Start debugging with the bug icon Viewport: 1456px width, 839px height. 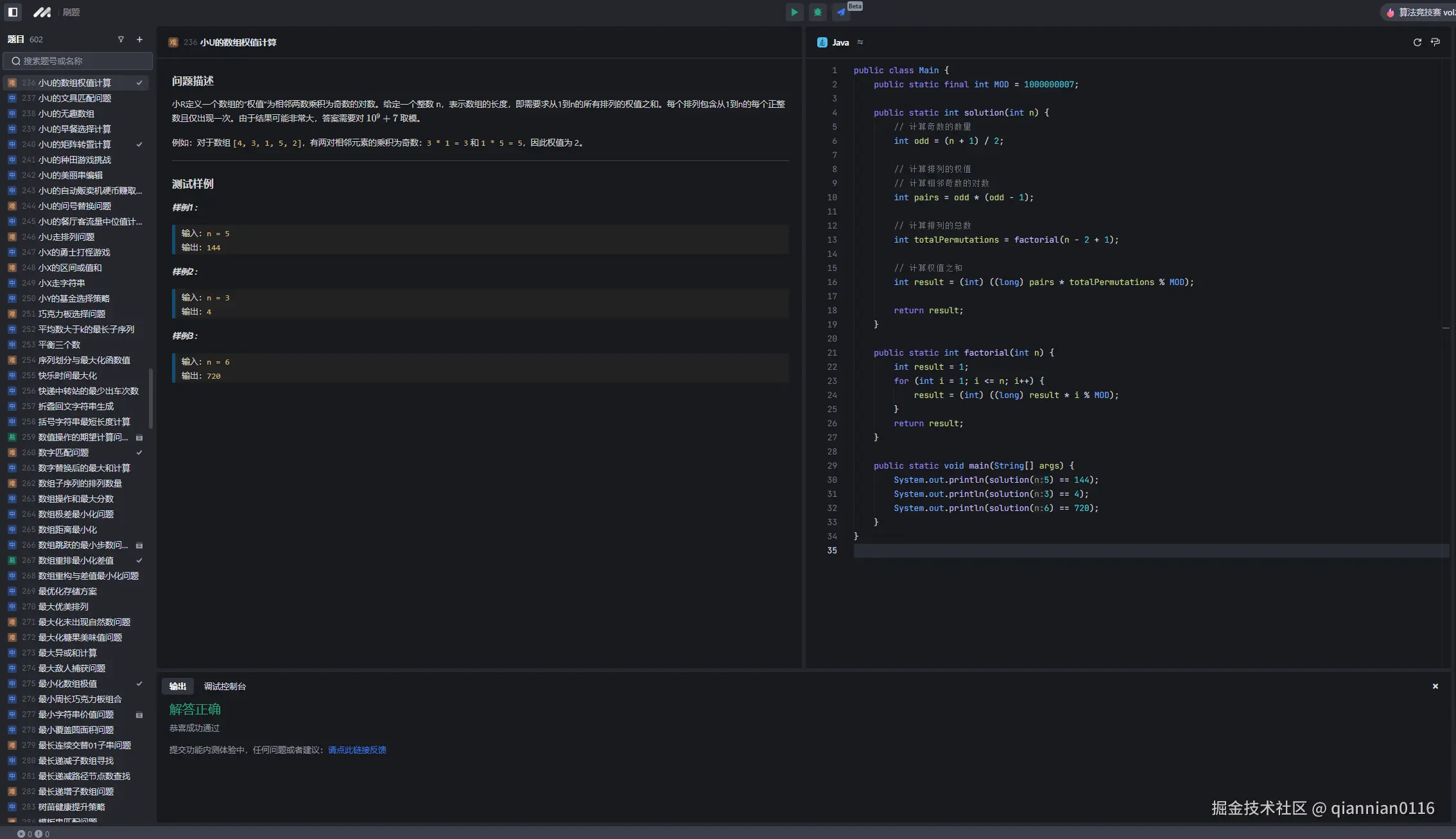click(x=817, y=12)
